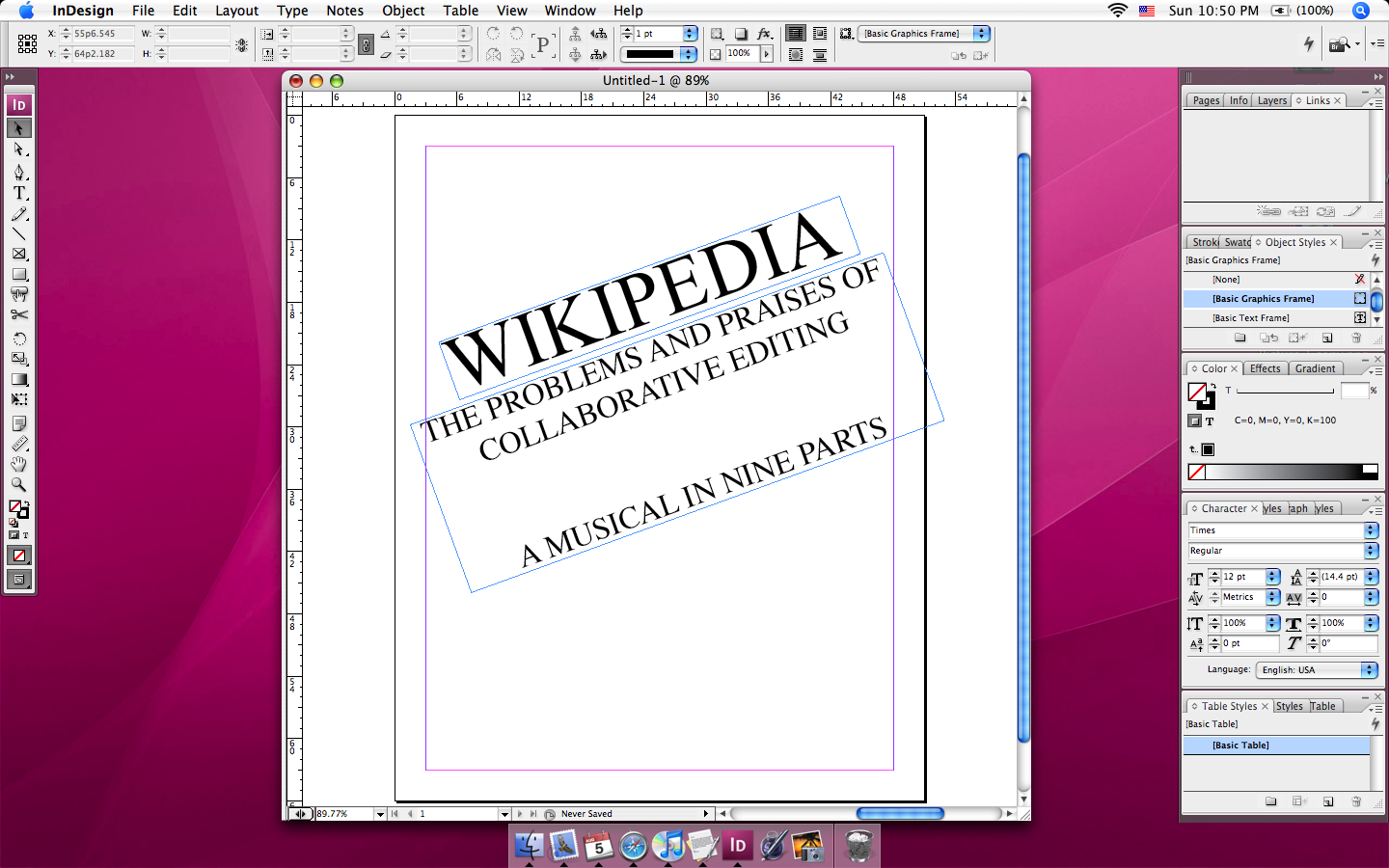The width and height of the screenshot is (1389, 868).
Task: Delete selected style in Table Styles panel
Action: tap(1356, 801)
